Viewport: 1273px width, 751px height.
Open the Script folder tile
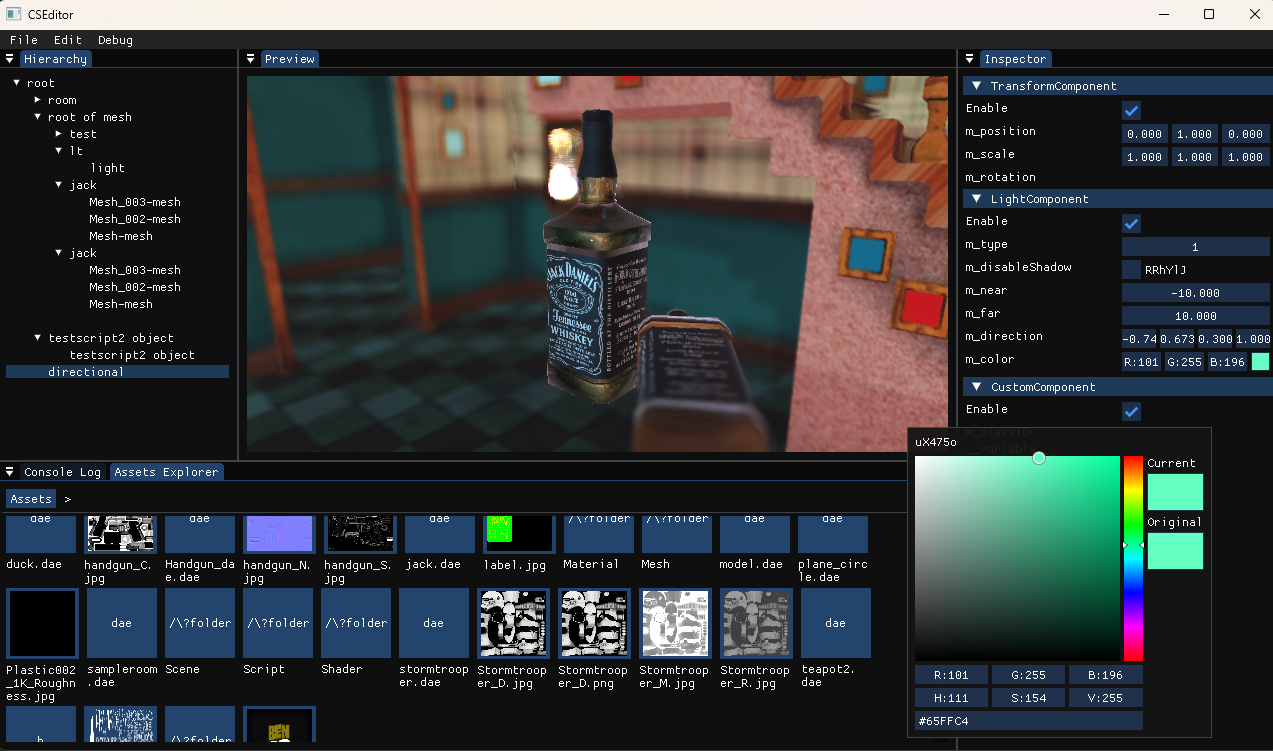278,623
